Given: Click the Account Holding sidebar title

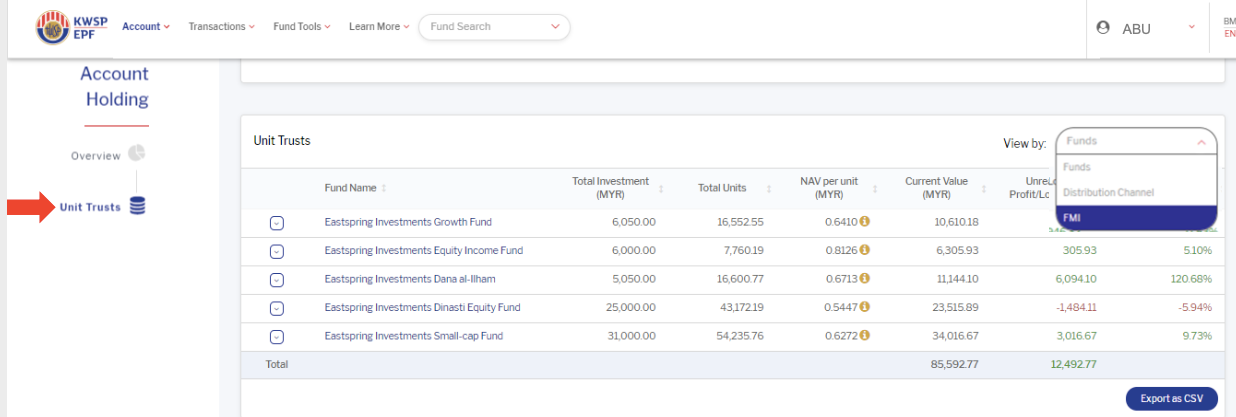Looking at the screenshot, I should 115,87.
